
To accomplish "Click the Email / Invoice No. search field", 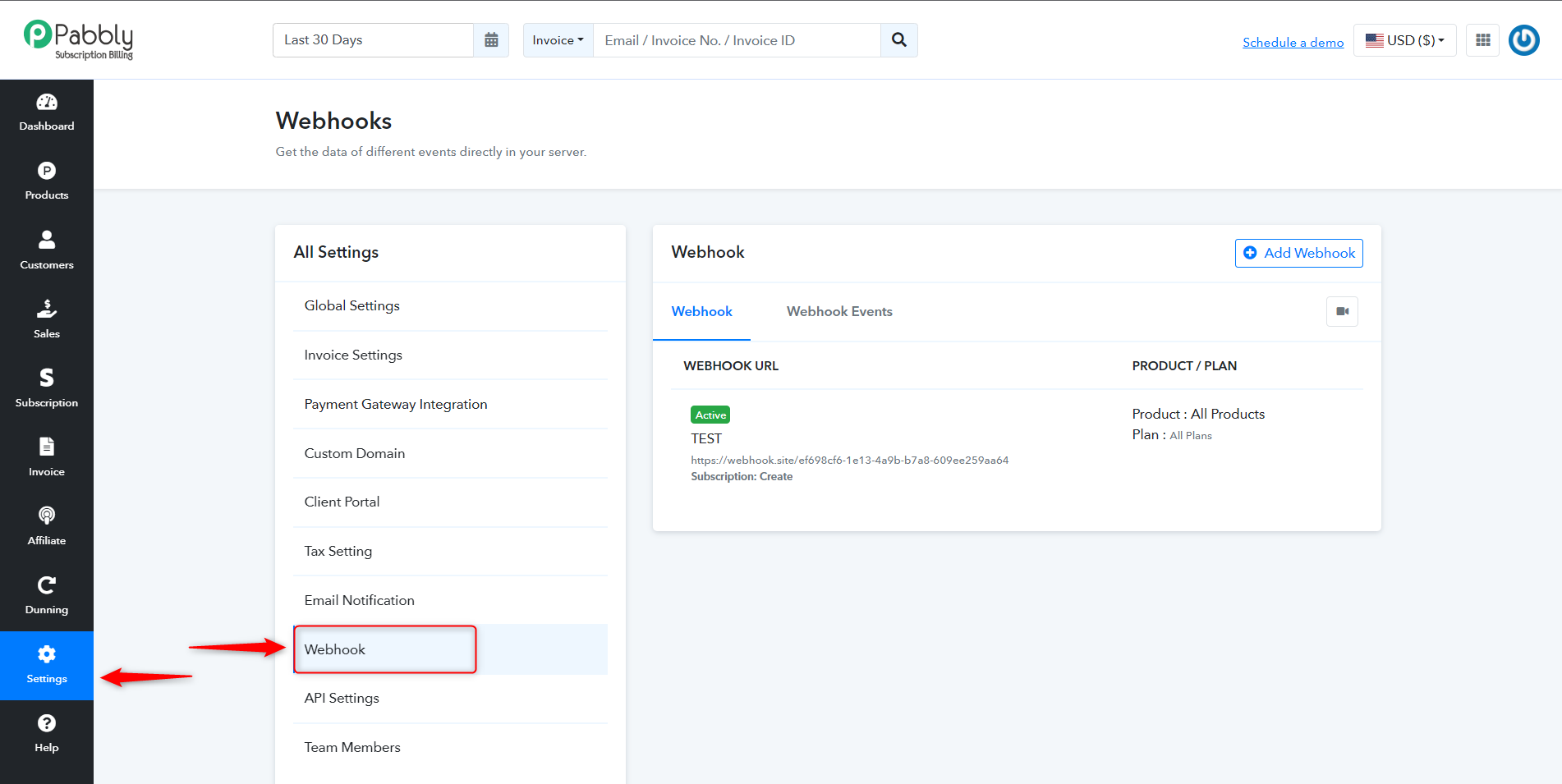I will pos(737,40).
